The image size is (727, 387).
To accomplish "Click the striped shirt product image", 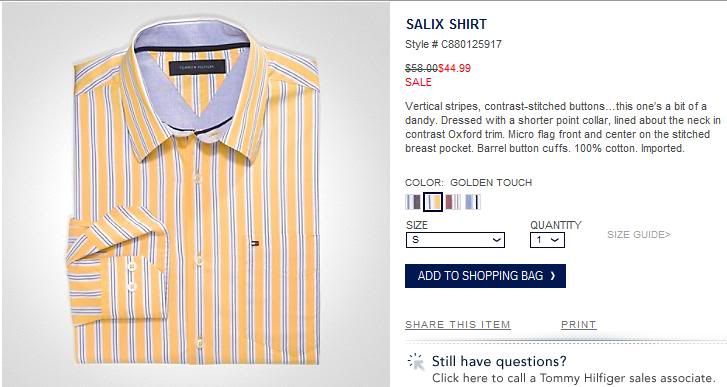I will click(x=196, y=195).
